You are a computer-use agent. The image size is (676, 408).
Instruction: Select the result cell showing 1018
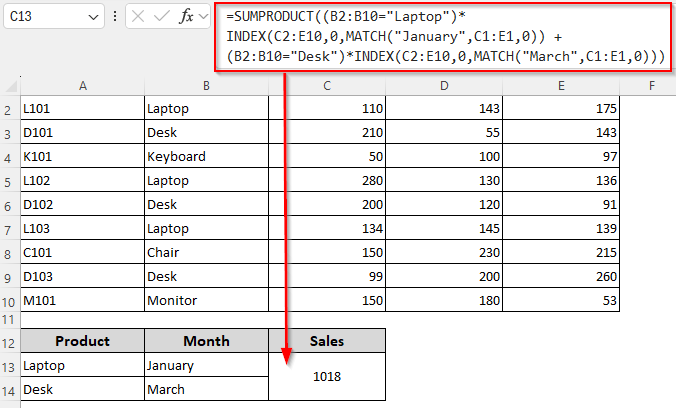pyautogui.click(x=327, y=377)
